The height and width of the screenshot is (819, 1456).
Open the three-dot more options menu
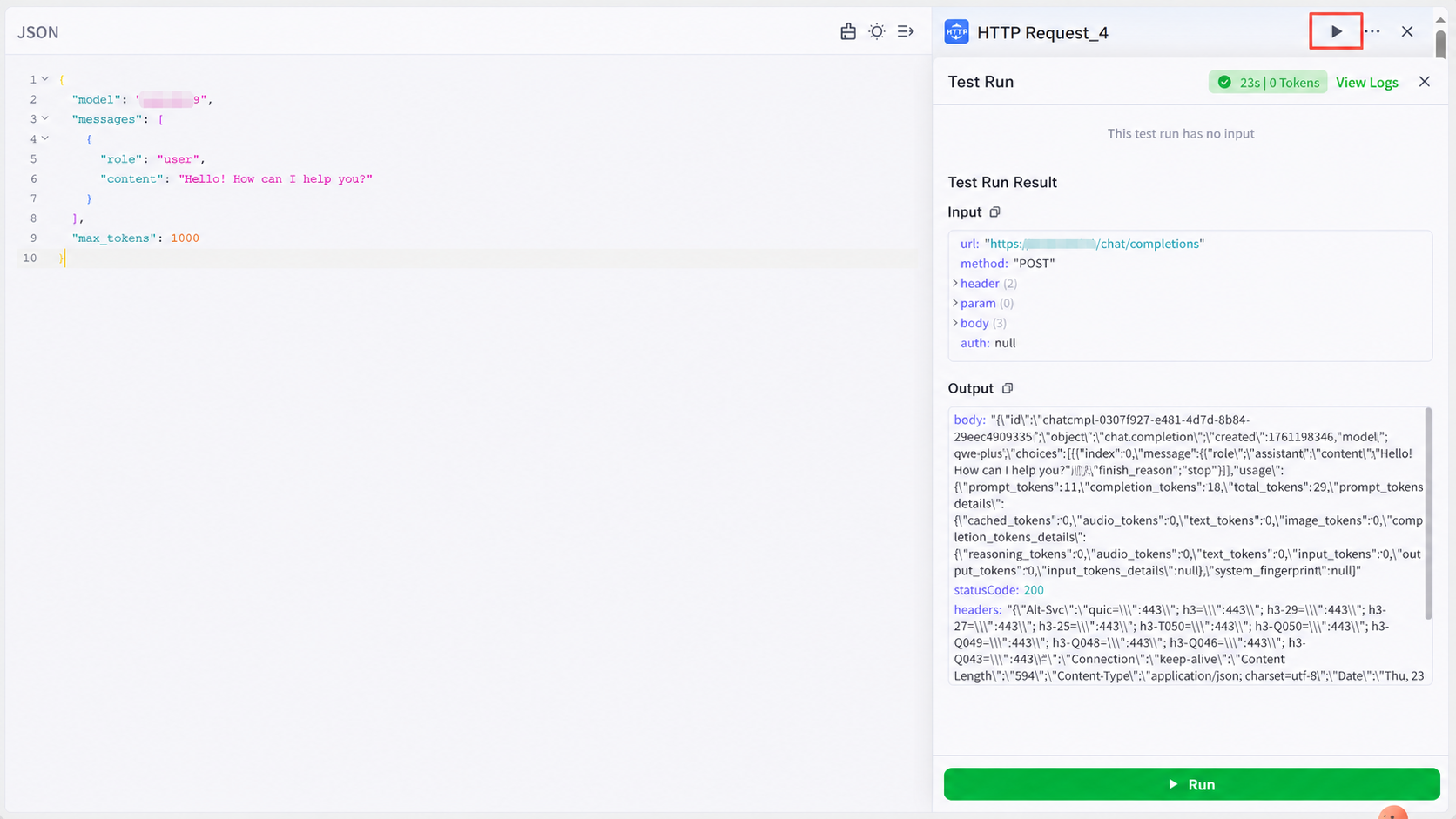pyautogui.click(x=1372, y=31)
